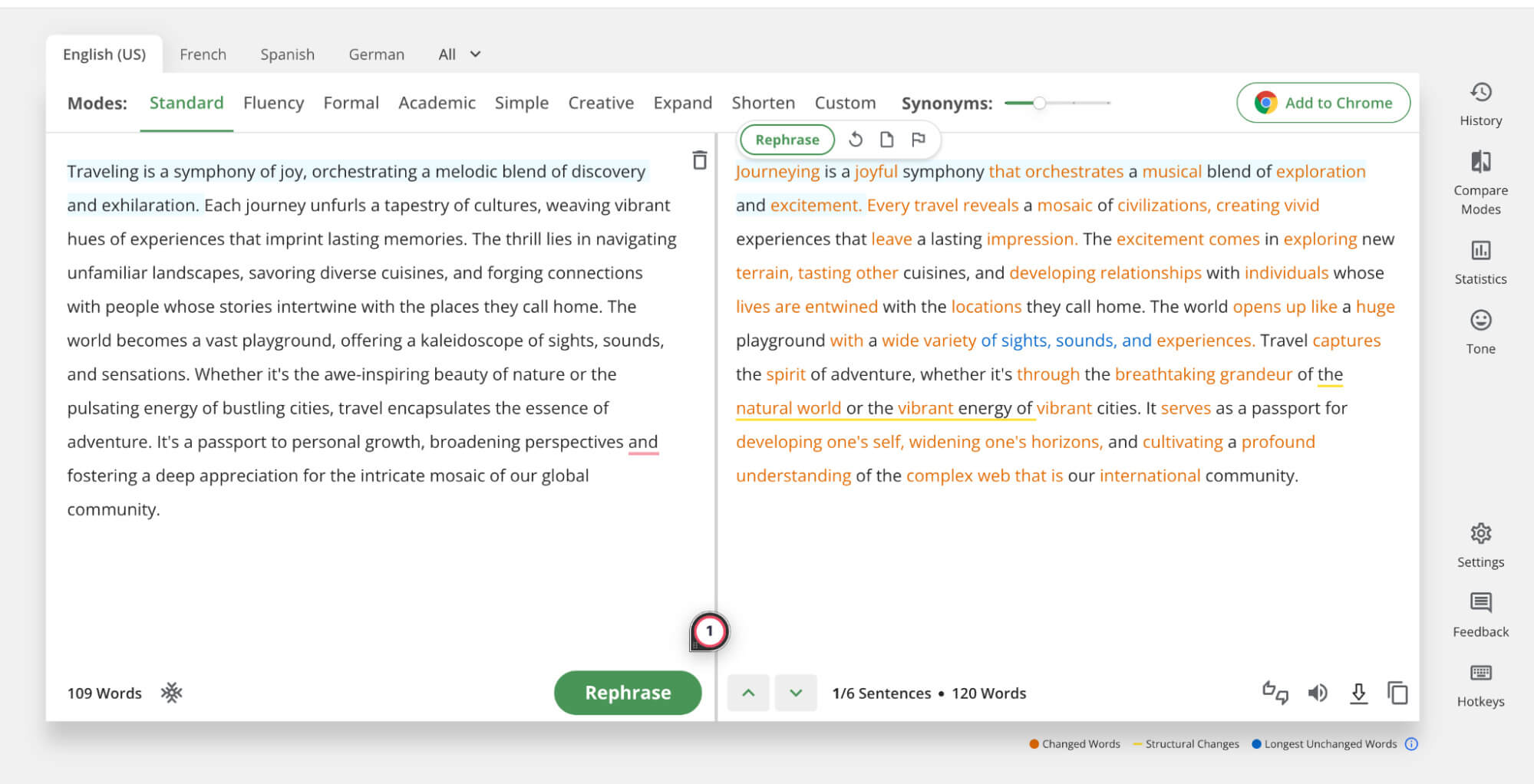
Task: Click the green Rephrase button
Action: pos(628,693)
